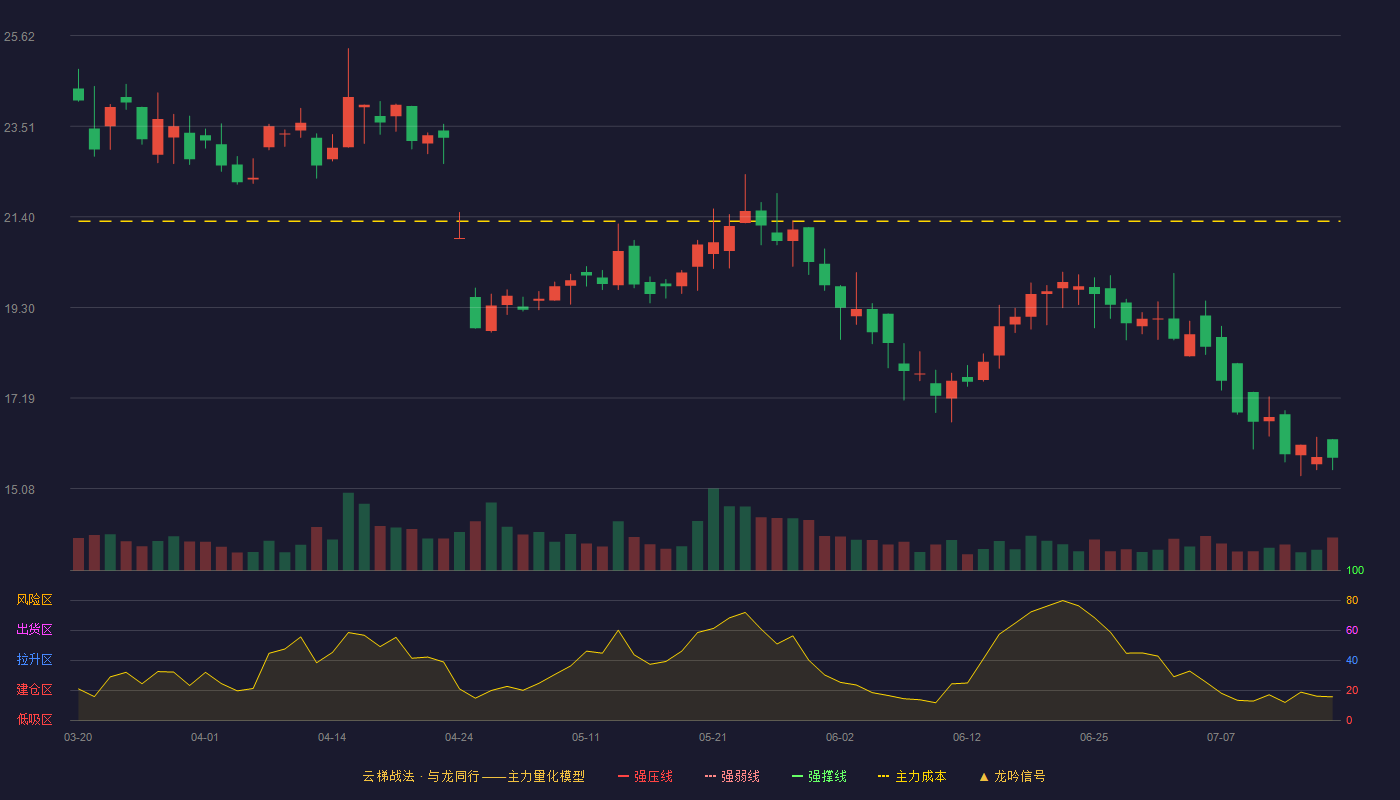Click the pink dashed icon beside 强弱线
The height and width of the screenshot is (800, 1400).
coord(710,776)
